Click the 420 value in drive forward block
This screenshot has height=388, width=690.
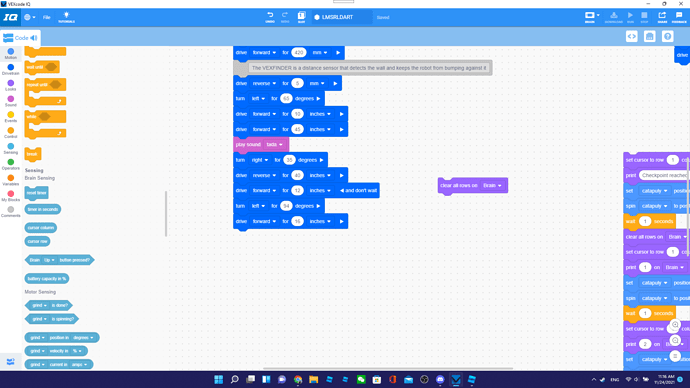pyautogui.click(x=299, y=53)
